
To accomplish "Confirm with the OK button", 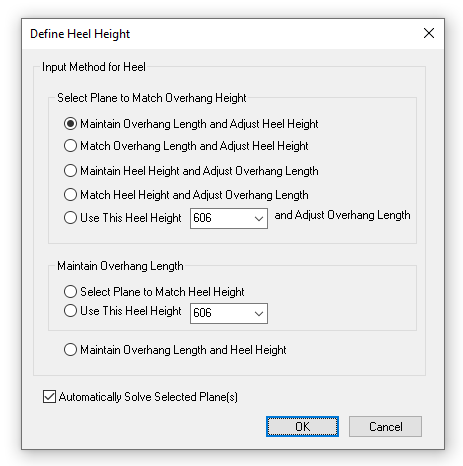I will 302,426.
